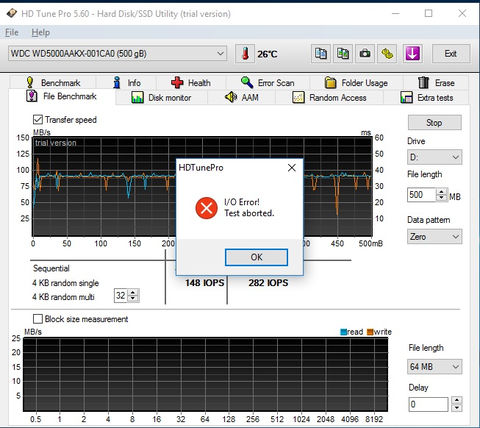Click the File length 500 MB input field
Image resolution: width=480 pixels, height=428 pixels.
tap(422, 195)
